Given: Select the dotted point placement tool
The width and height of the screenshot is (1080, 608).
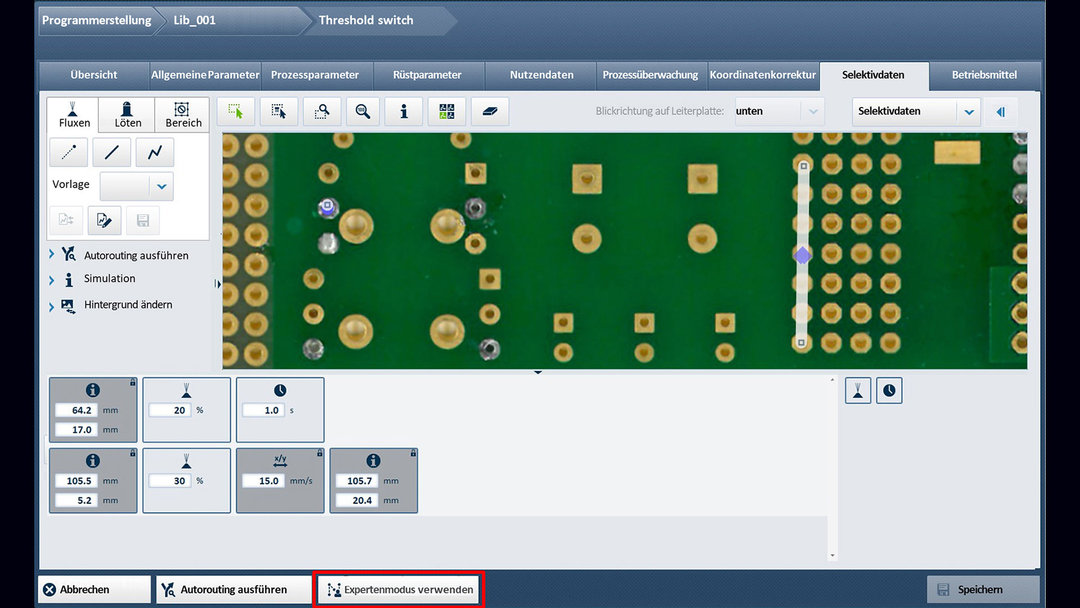Looking at the screenshot, I should pos(67,151).
